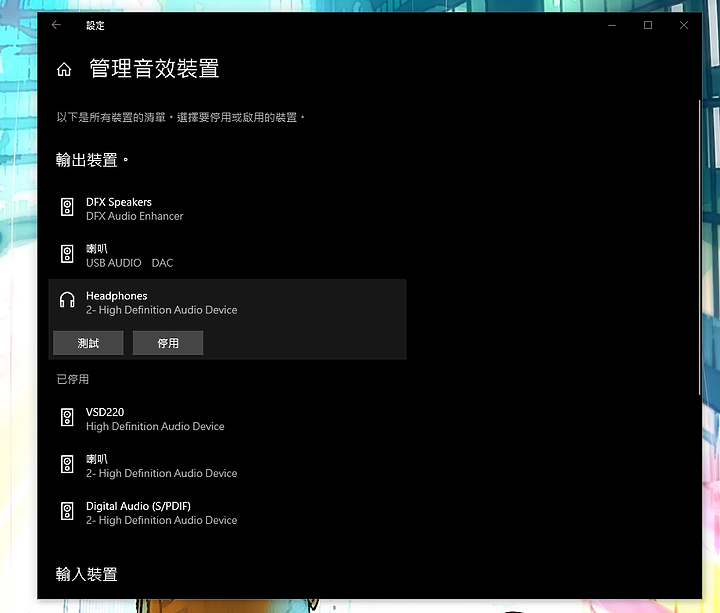Image resolution: width=720 pixels, height=613 pixels.
Task: Click subtitle under Digital Audio (S/PDIF)
Action: (x=162, y=520)
